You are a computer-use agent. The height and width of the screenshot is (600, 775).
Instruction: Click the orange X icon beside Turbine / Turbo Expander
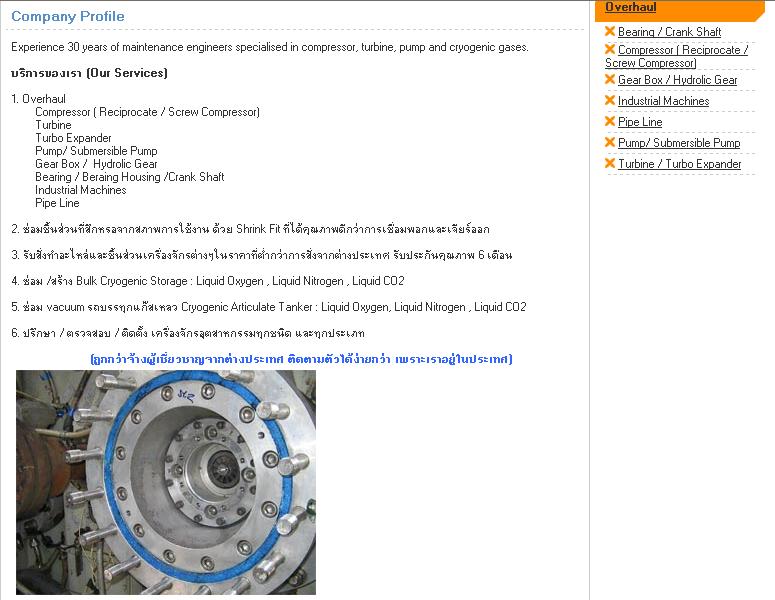pyautogui.click(x=610, y=163)
